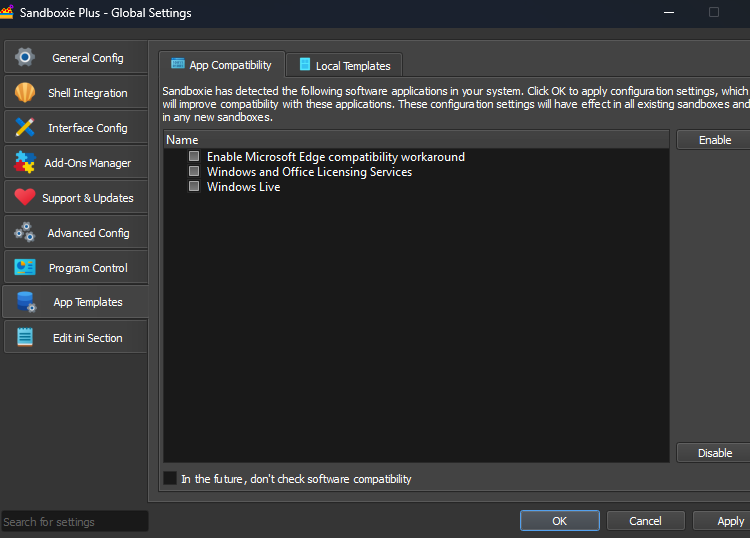Go to Shell Integration settings
This screenshot has height=538, width=750.
76,92
